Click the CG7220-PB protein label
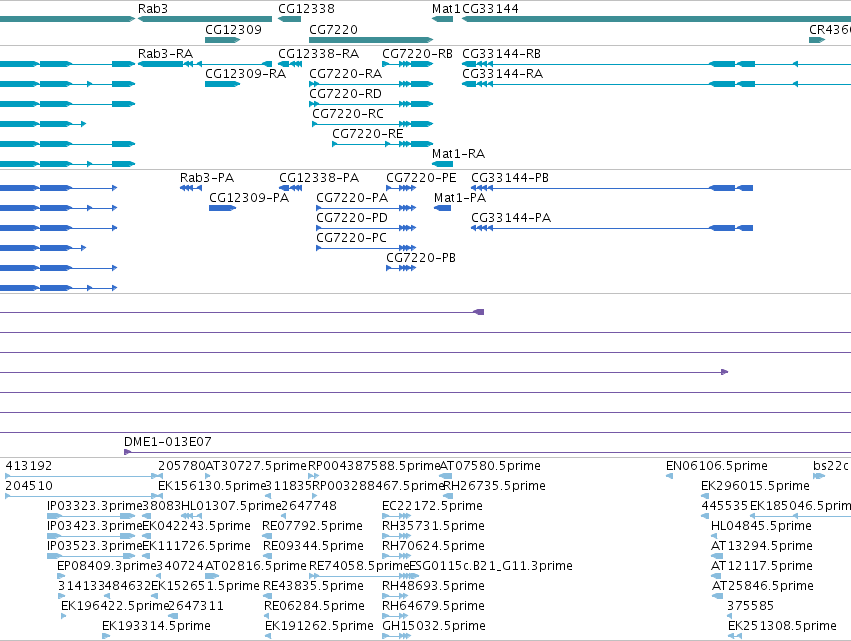 pyautogui.click(x=421, y=258)
